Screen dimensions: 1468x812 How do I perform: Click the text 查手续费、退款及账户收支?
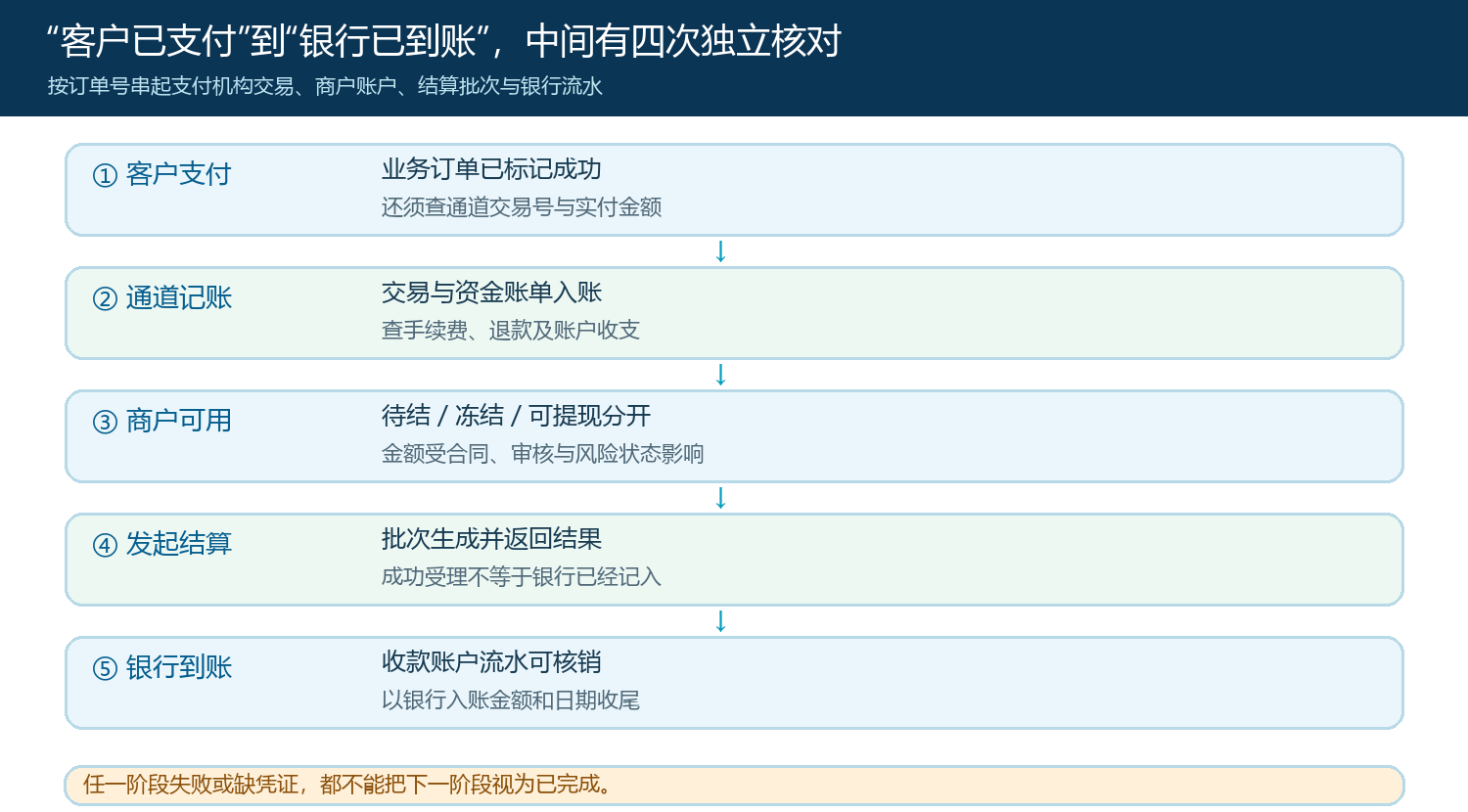click(x=511, y=330)
